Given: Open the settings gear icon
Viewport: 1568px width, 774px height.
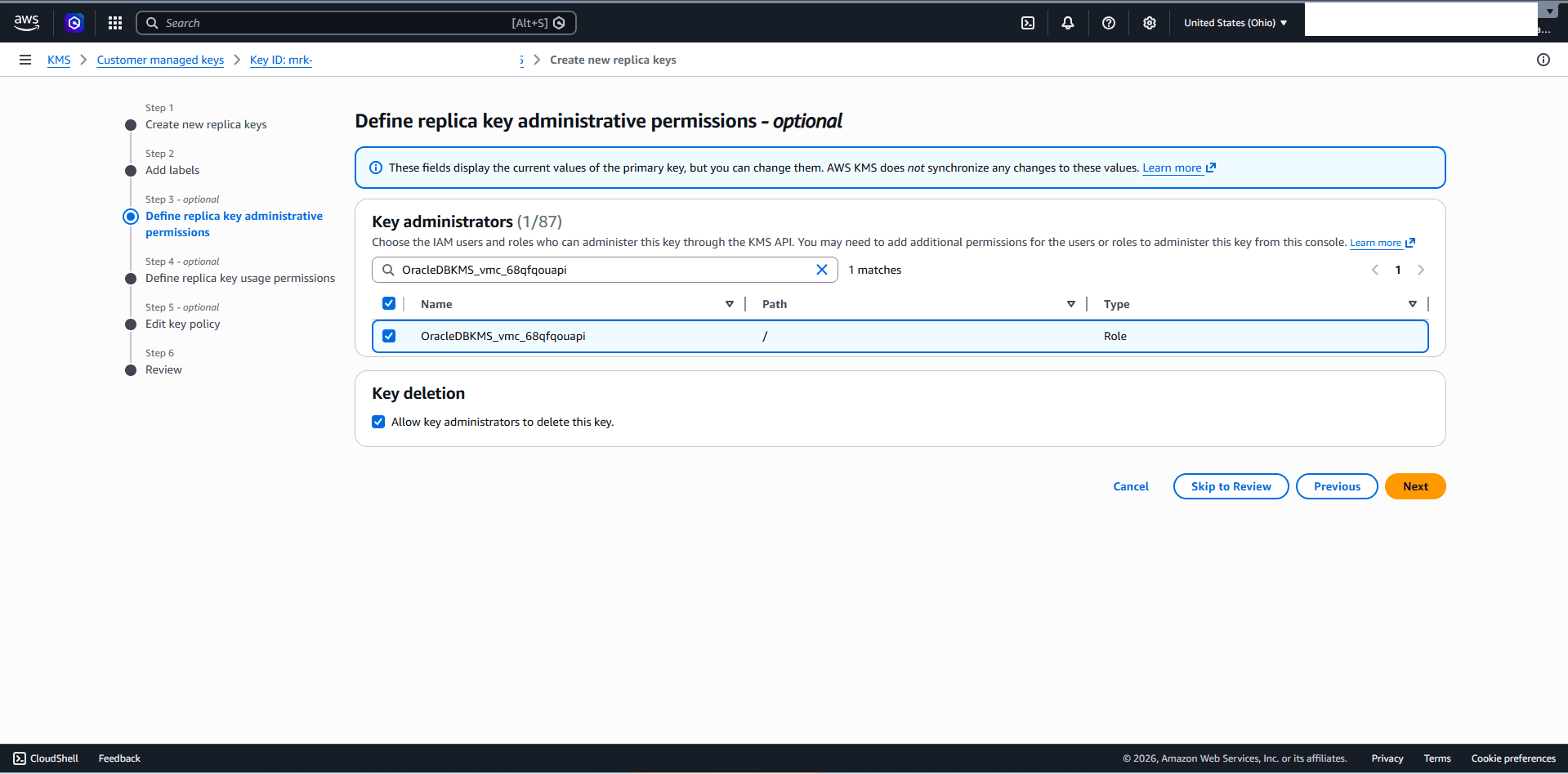Looking at the screenshot, I should pos(1149,22).
